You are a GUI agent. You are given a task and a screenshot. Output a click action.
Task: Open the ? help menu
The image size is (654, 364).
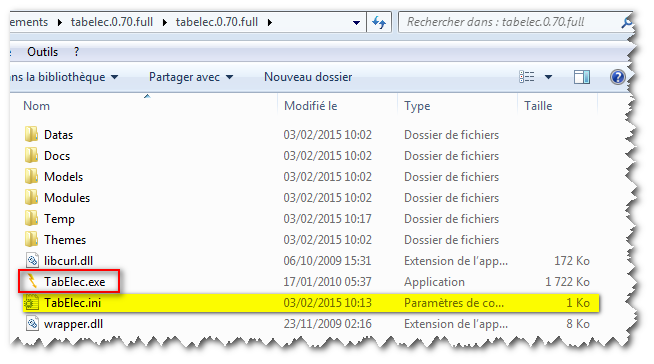pos(76,52)
